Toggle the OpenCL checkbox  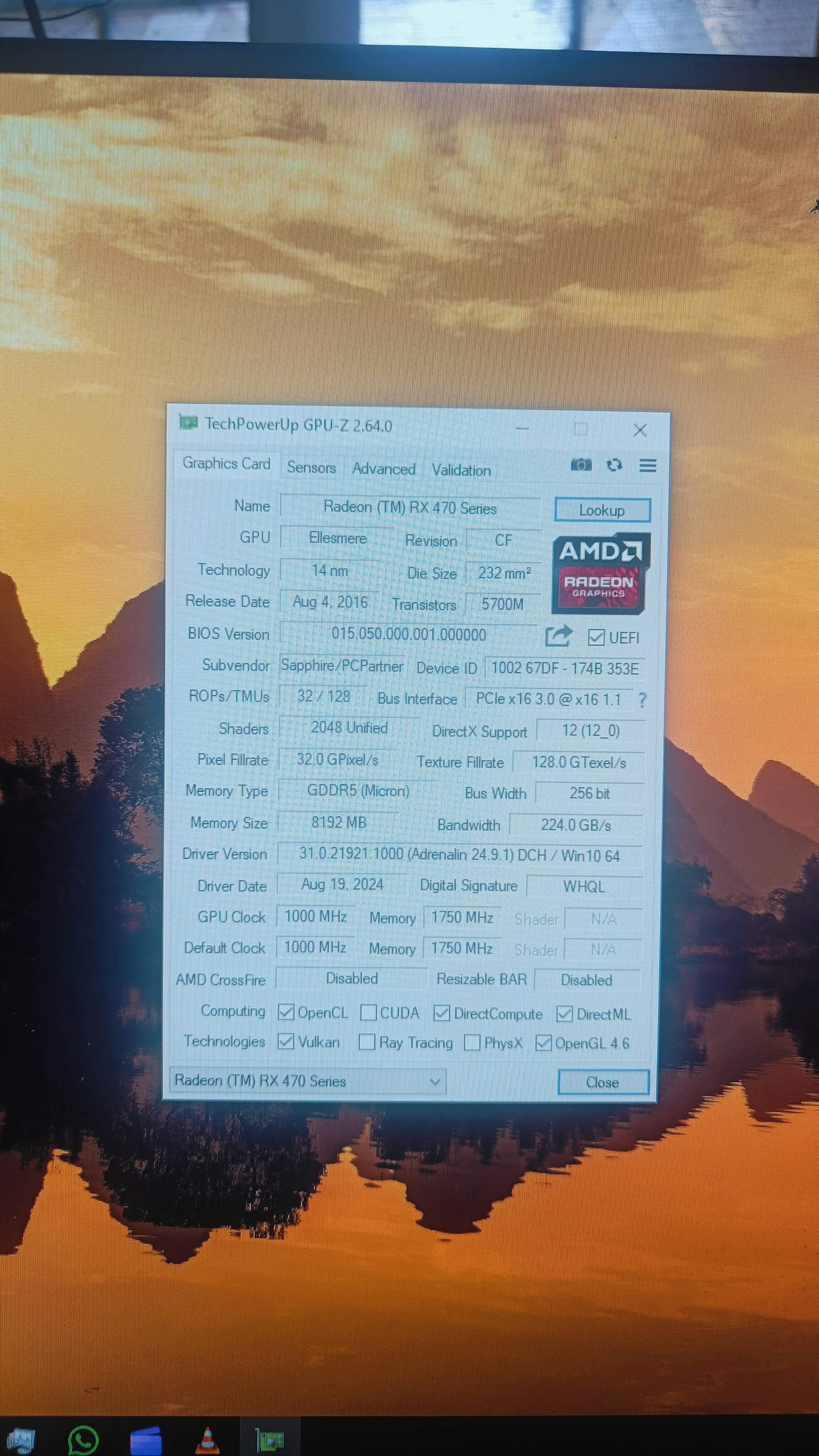point(286,1012)
